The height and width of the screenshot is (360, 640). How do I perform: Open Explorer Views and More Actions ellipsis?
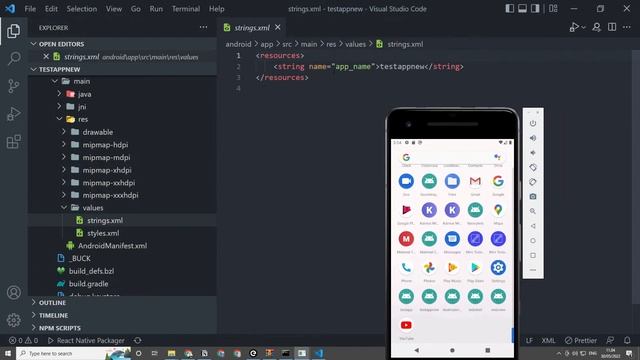203,27
